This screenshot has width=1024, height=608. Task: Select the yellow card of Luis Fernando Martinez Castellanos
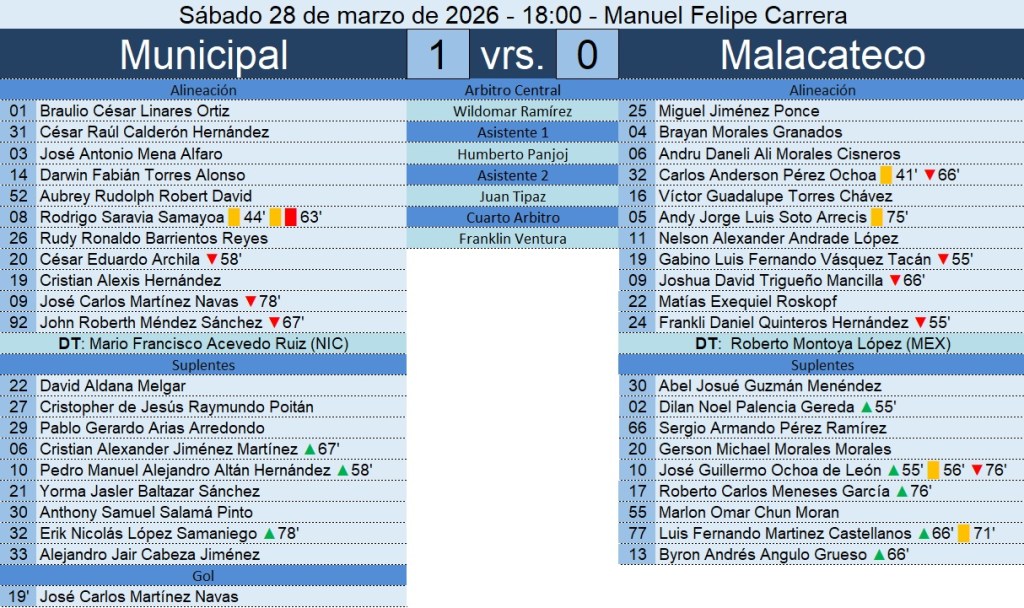point(964,534)
